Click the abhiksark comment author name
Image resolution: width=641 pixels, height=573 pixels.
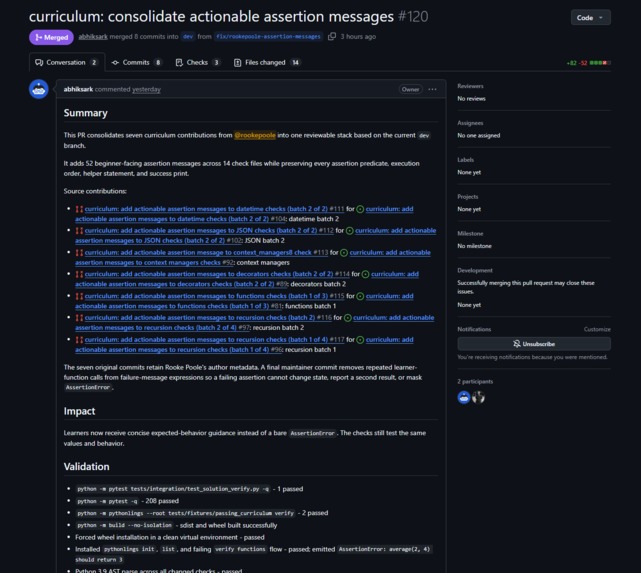click(x=78, y=89)
